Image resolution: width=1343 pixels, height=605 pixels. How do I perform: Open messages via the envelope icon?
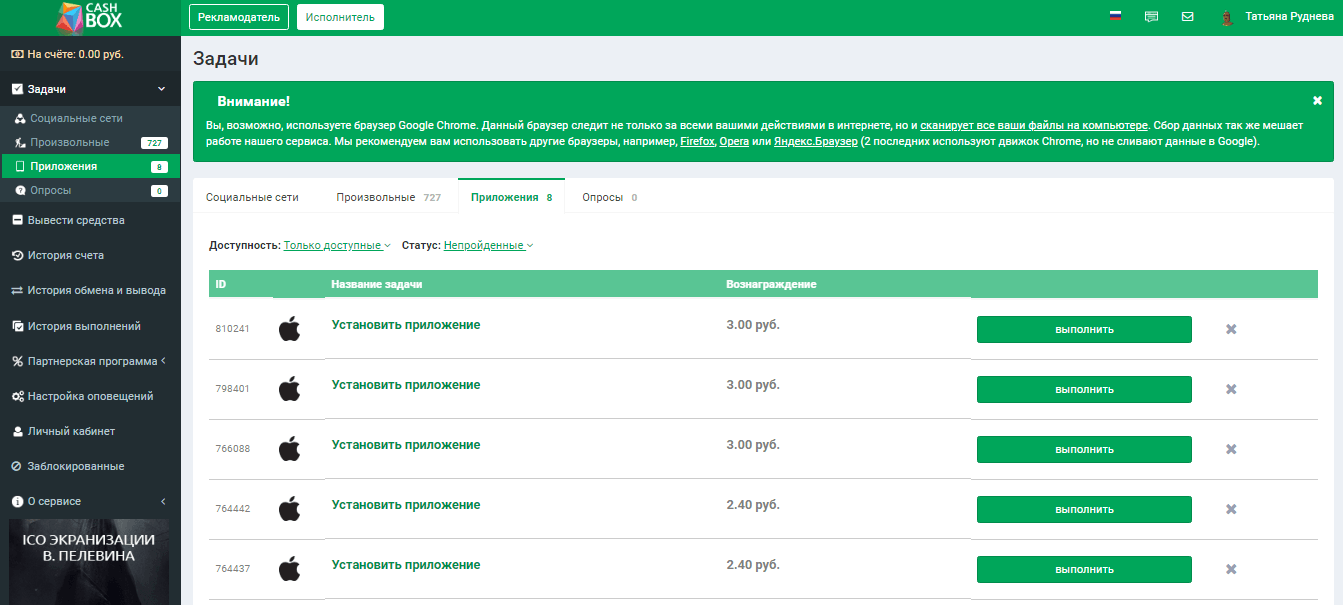pos(1187,16)
